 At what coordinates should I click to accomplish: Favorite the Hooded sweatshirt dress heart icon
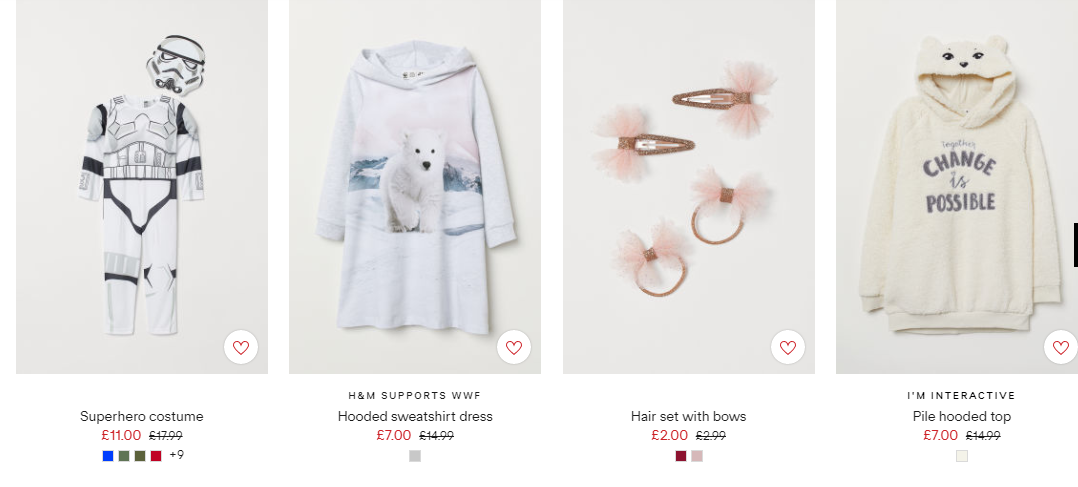[514, 347]
